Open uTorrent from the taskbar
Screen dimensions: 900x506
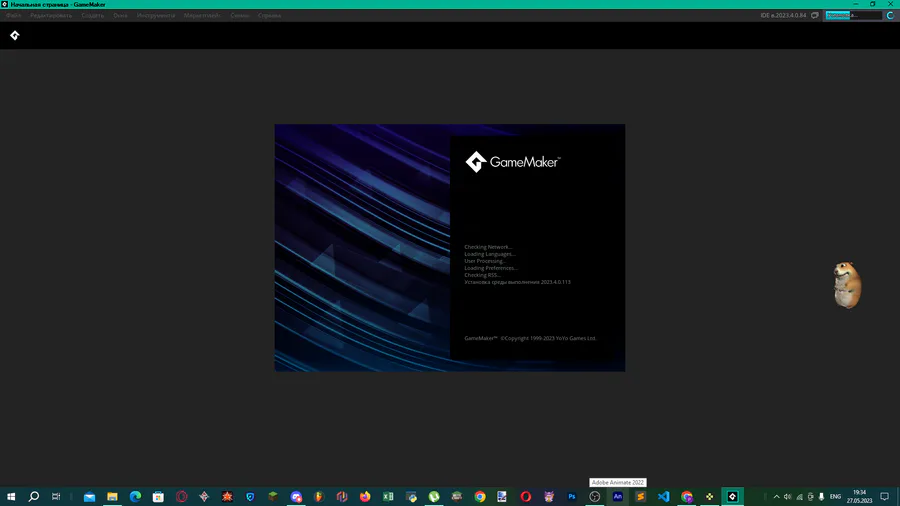[x=434, y=496]
